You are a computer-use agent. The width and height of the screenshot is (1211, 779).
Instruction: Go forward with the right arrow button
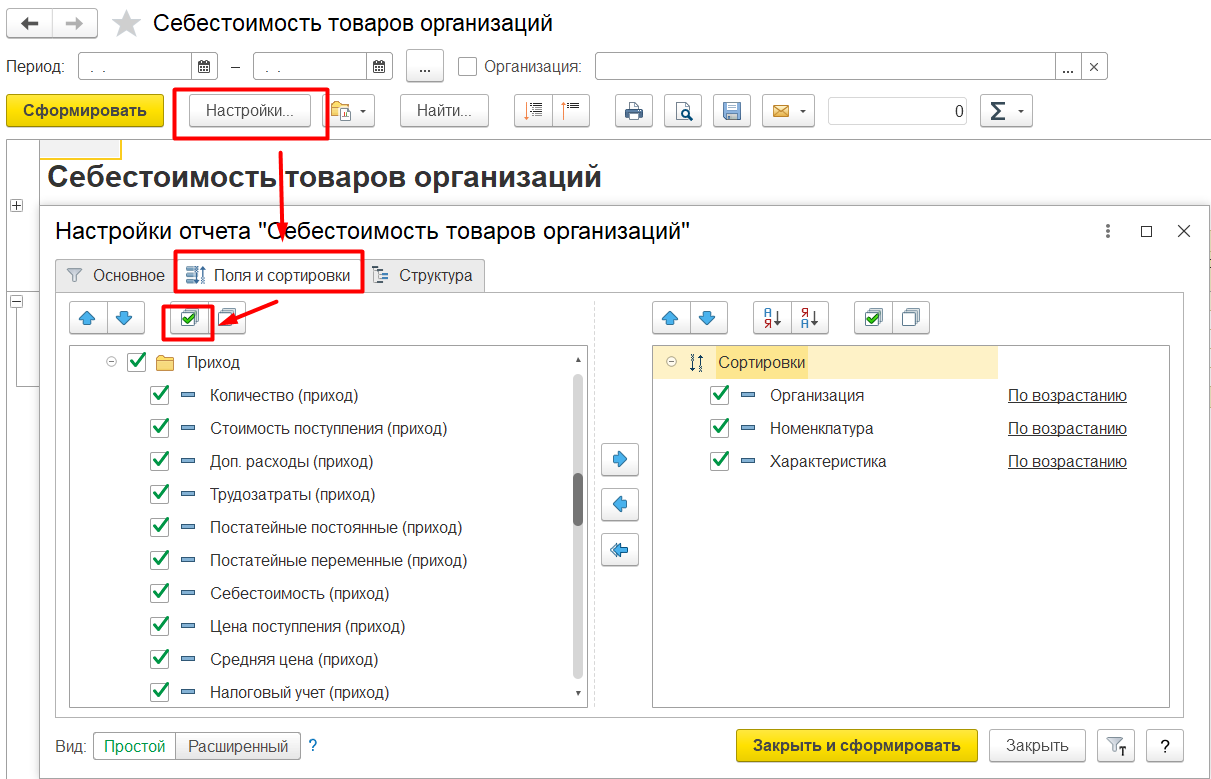(75, 22)
